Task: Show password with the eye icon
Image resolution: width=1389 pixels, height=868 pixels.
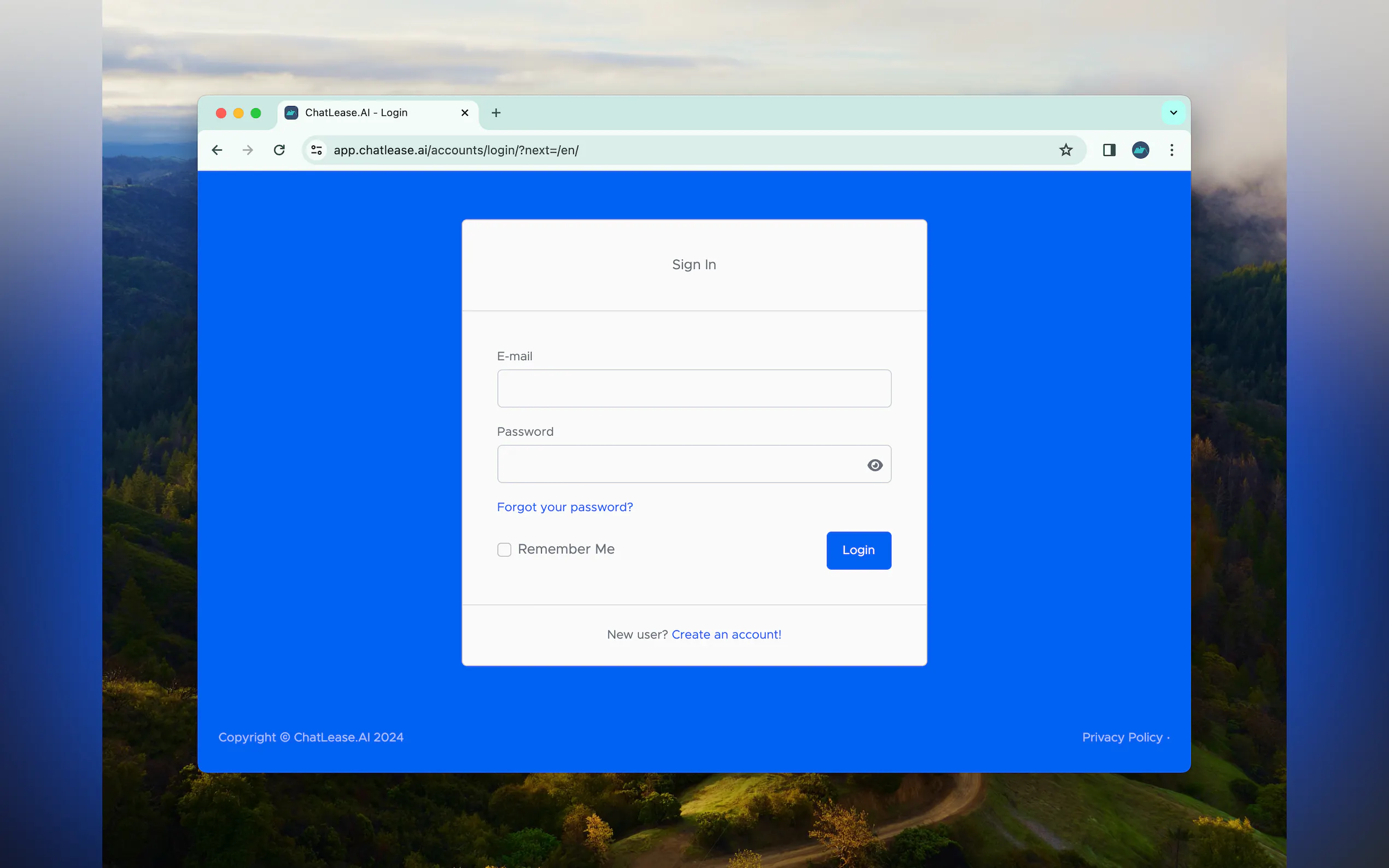Action: click(x=874, y=465)
